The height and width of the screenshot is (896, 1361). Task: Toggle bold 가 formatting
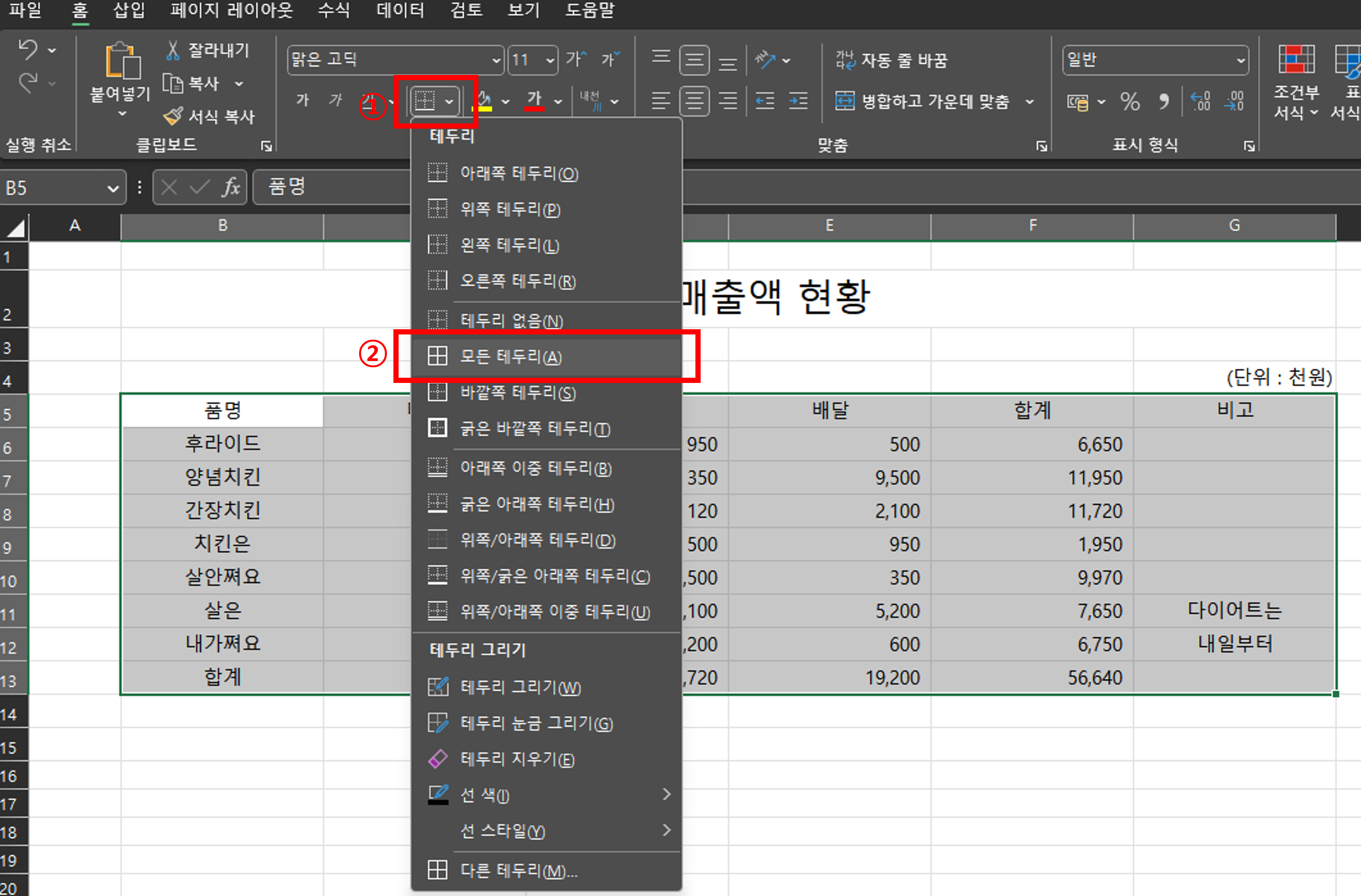302,101
